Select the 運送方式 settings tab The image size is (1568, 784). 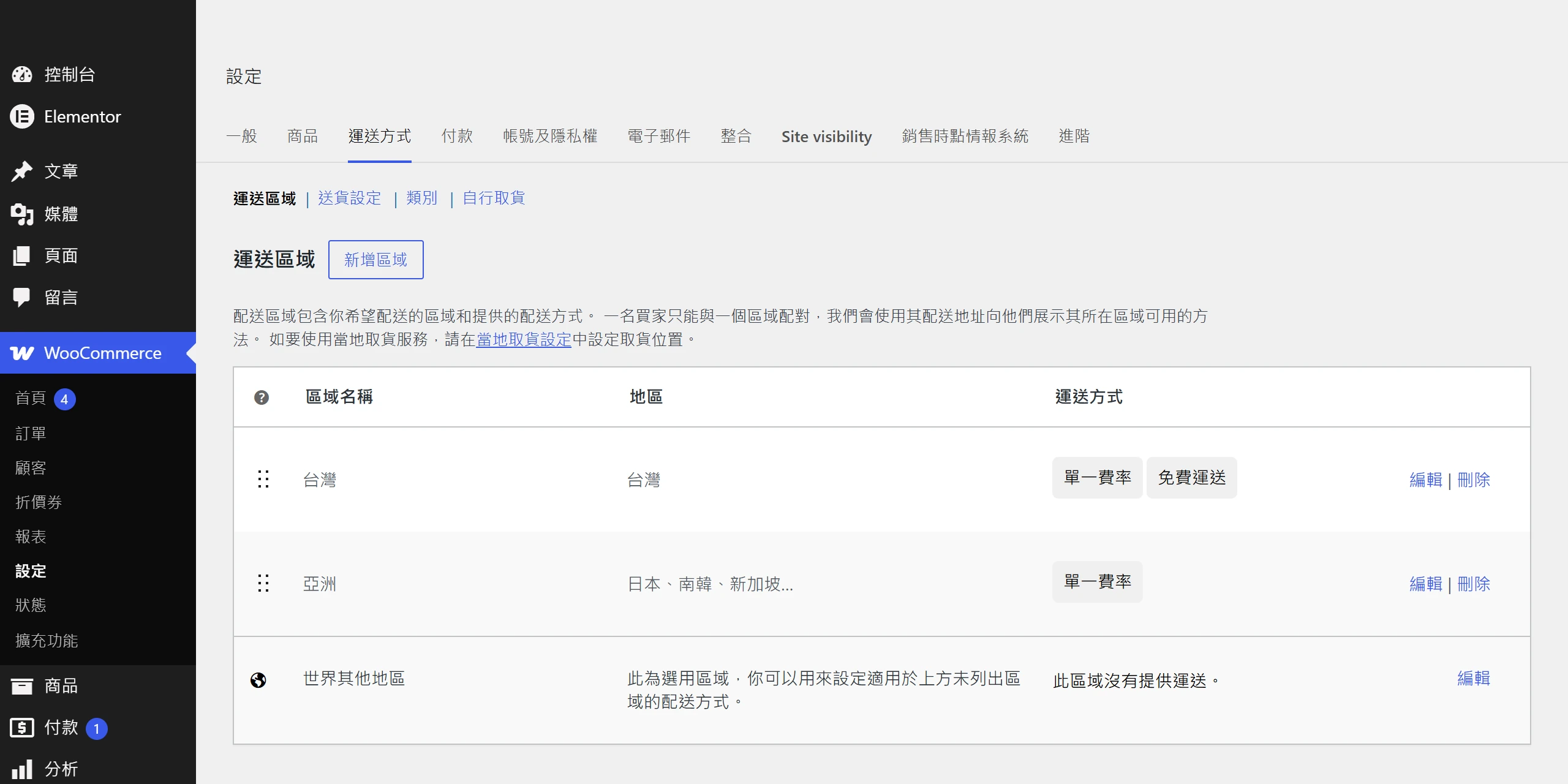(x=380, y=136)
